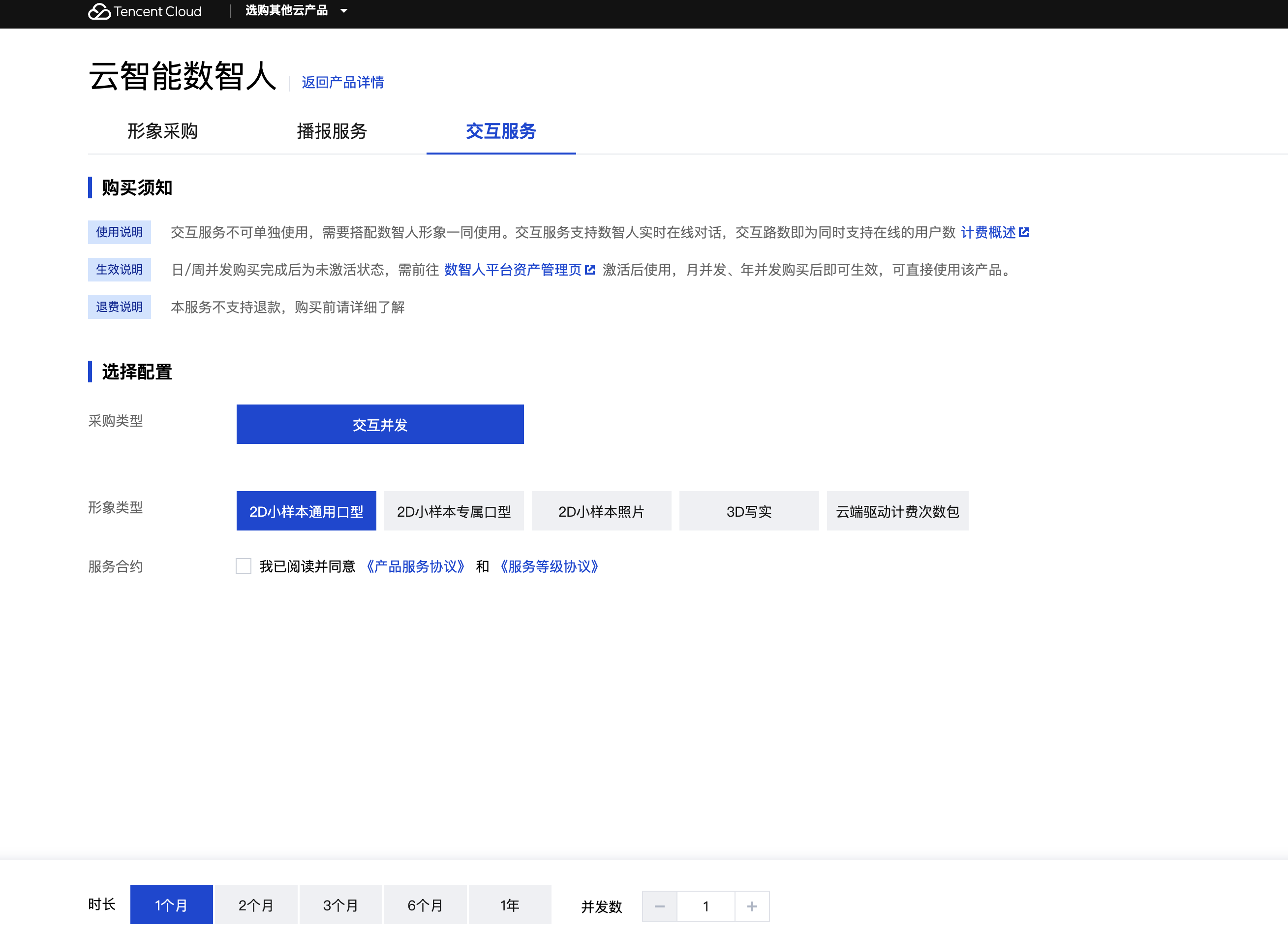This screenshot has width=1288, height=935.
Task: Switch to the 形象采购 tab
Action: pyautogui.click(x=162, y=131)
